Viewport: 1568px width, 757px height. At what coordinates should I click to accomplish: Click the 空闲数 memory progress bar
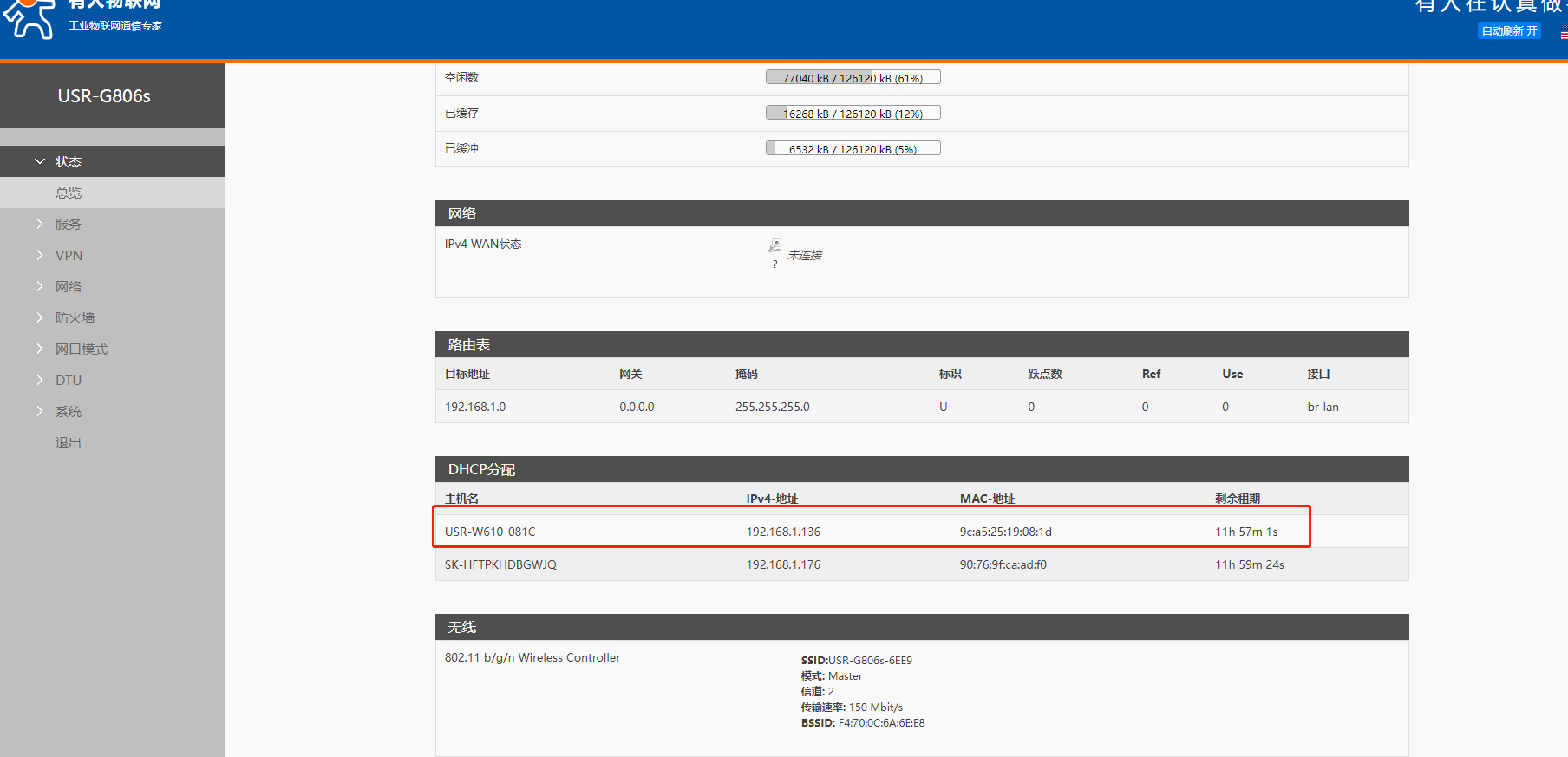coord(853,78)
